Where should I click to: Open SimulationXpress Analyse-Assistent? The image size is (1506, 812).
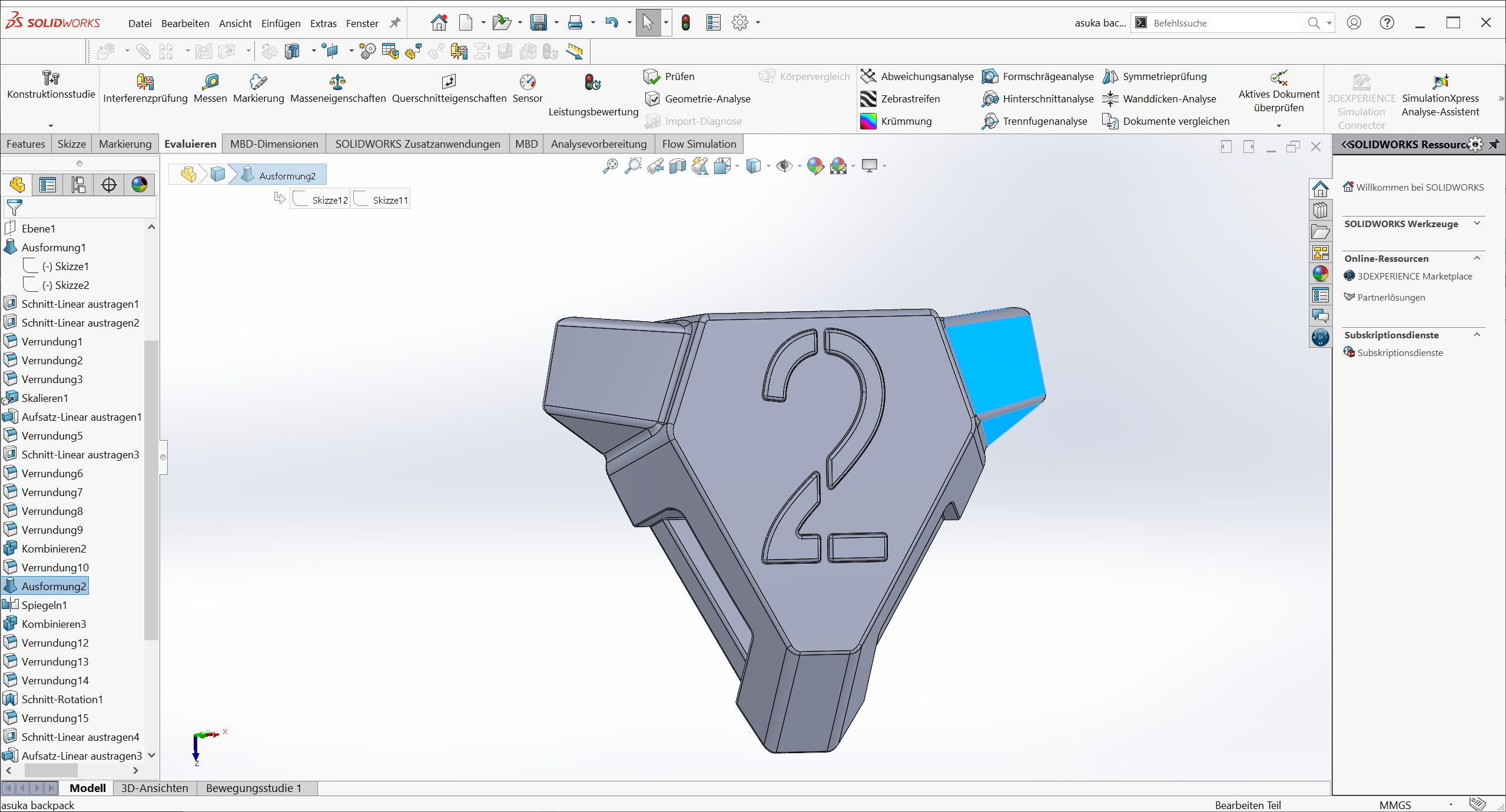pos(1440,95)
